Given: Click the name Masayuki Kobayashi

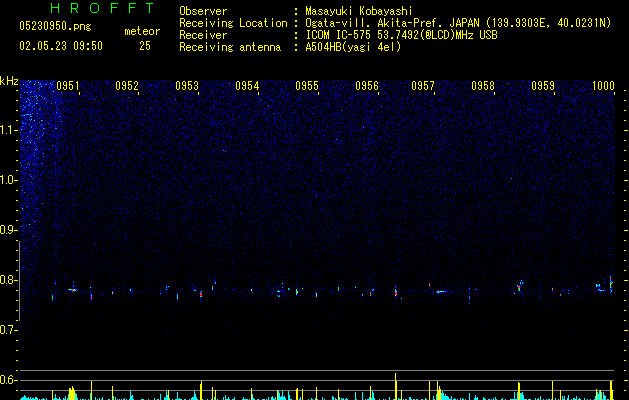Looking at the screenshot, I should (359, 11).
